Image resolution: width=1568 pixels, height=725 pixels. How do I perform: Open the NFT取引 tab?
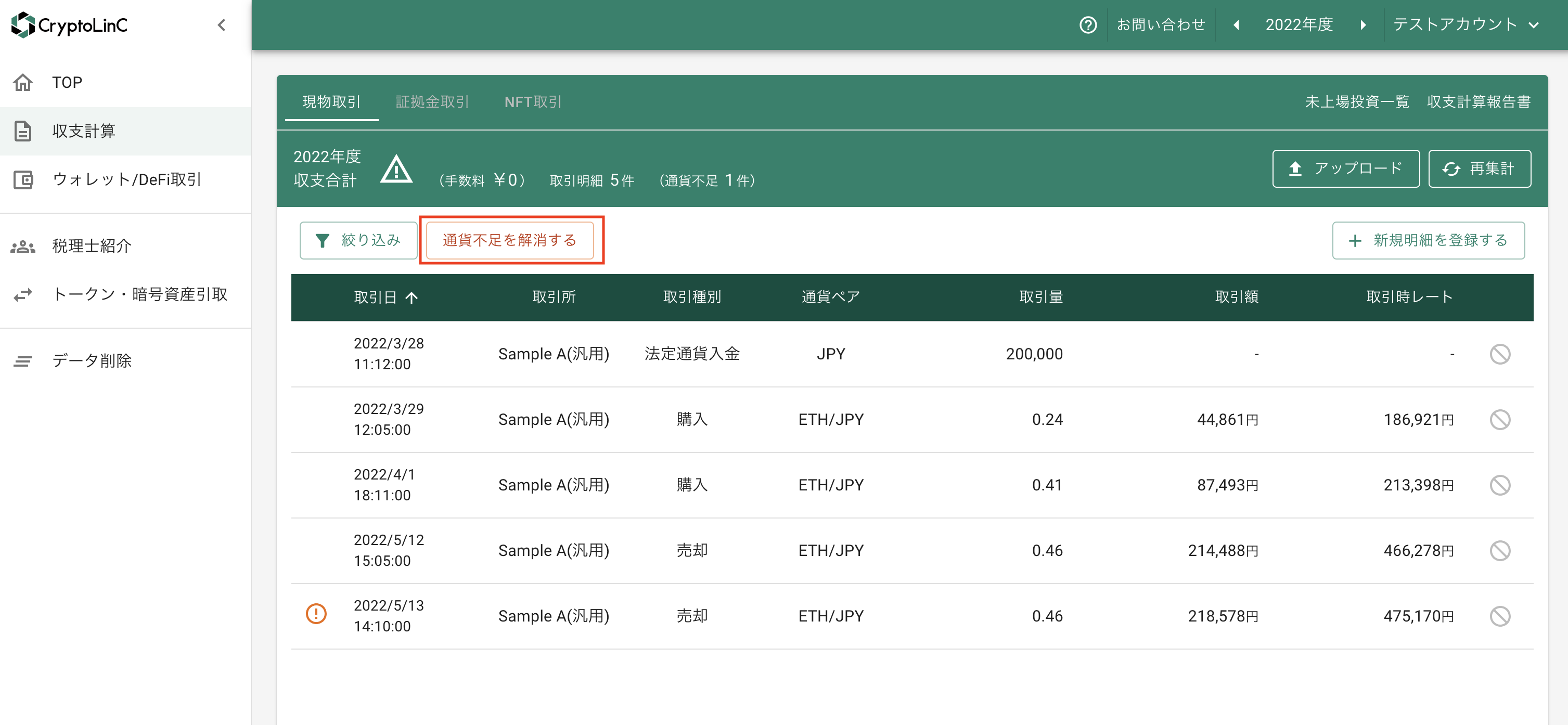(x=533, y=101)
